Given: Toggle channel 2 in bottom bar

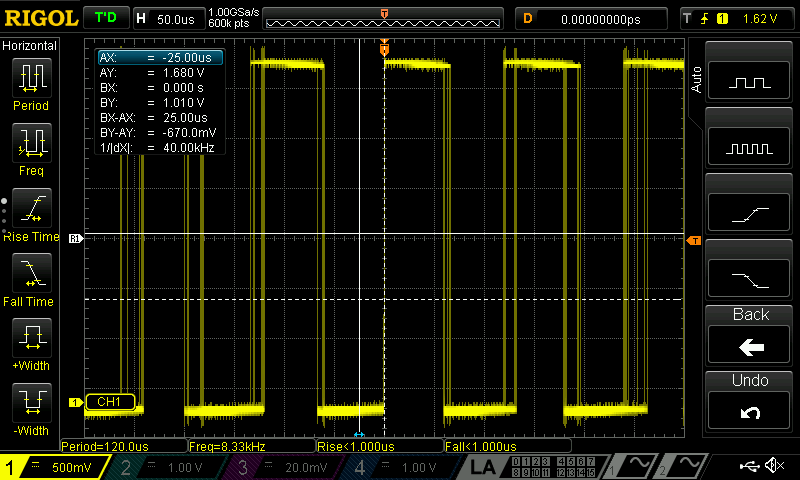Looking at the screenshot, I should point(165,467).
